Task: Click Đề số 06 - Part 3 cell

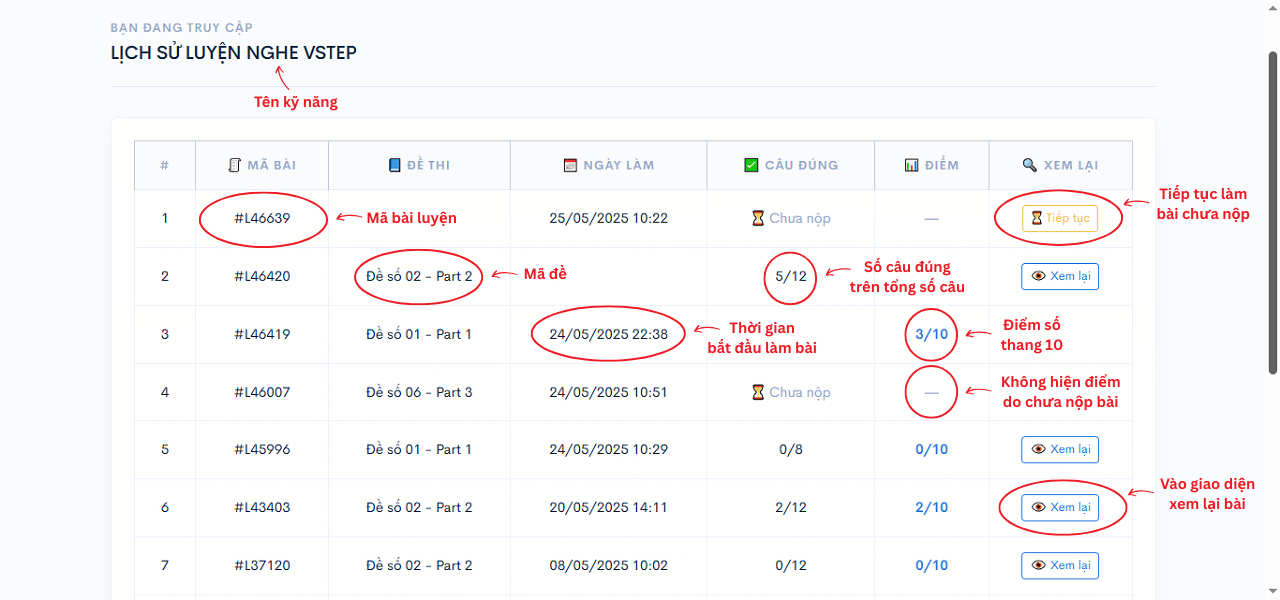Action: coord(419,392)
